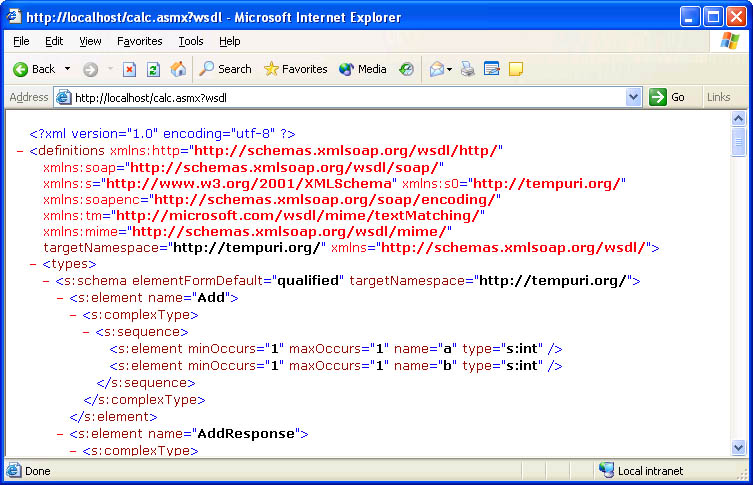This screenshot has height=485, width=753.
Task: Click the scrollbar down arrow
Action: point(739,448)
